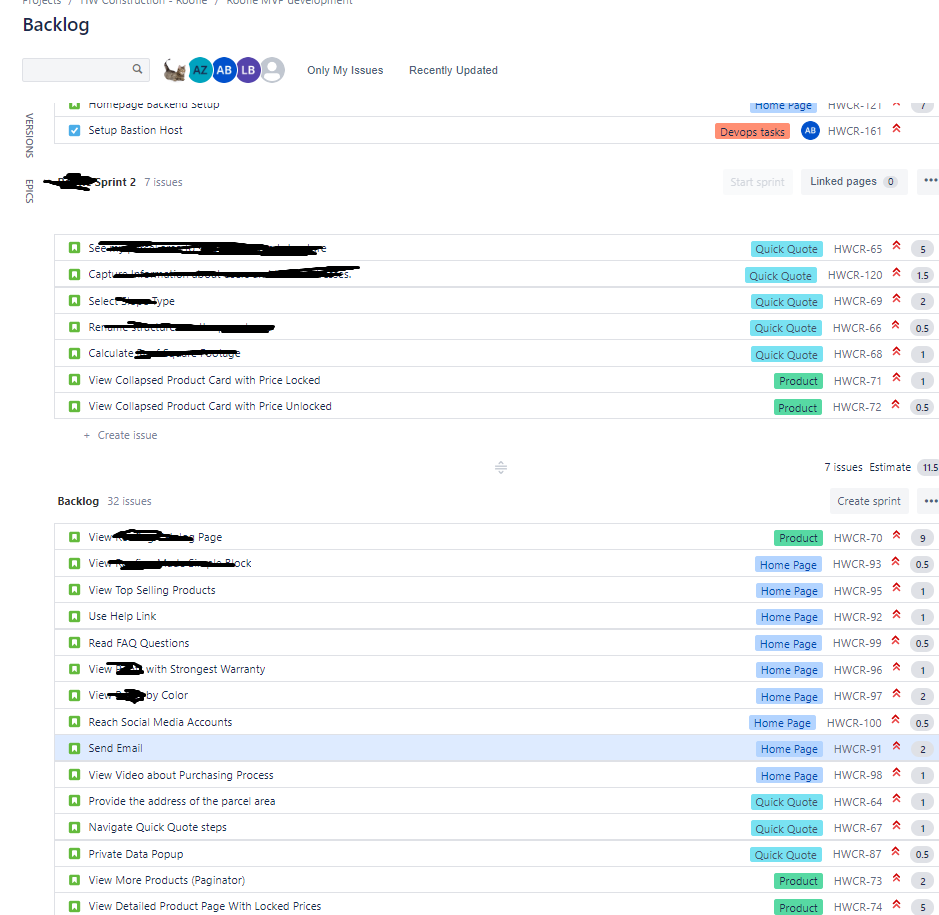Select View Video about Purchasing Process issue
This screenshot has width=939, height=915.
[496, 775]
